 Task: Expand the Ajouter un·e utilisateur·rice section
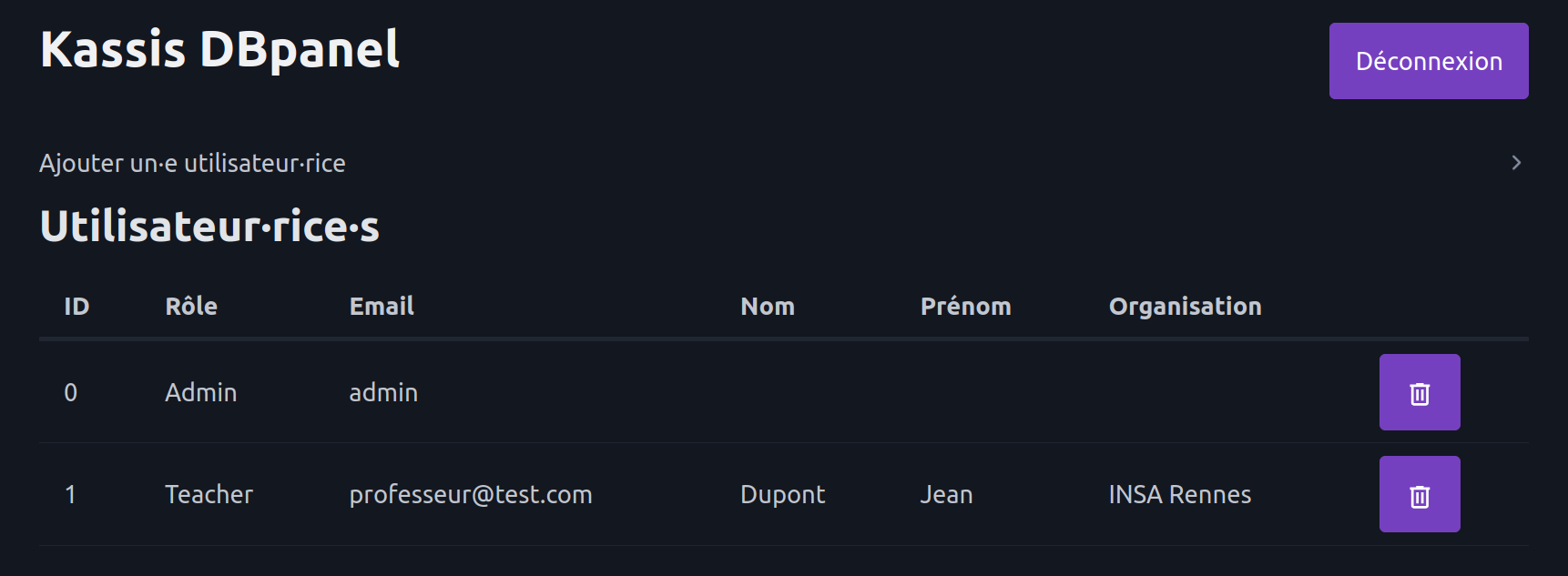click(192, 163)
